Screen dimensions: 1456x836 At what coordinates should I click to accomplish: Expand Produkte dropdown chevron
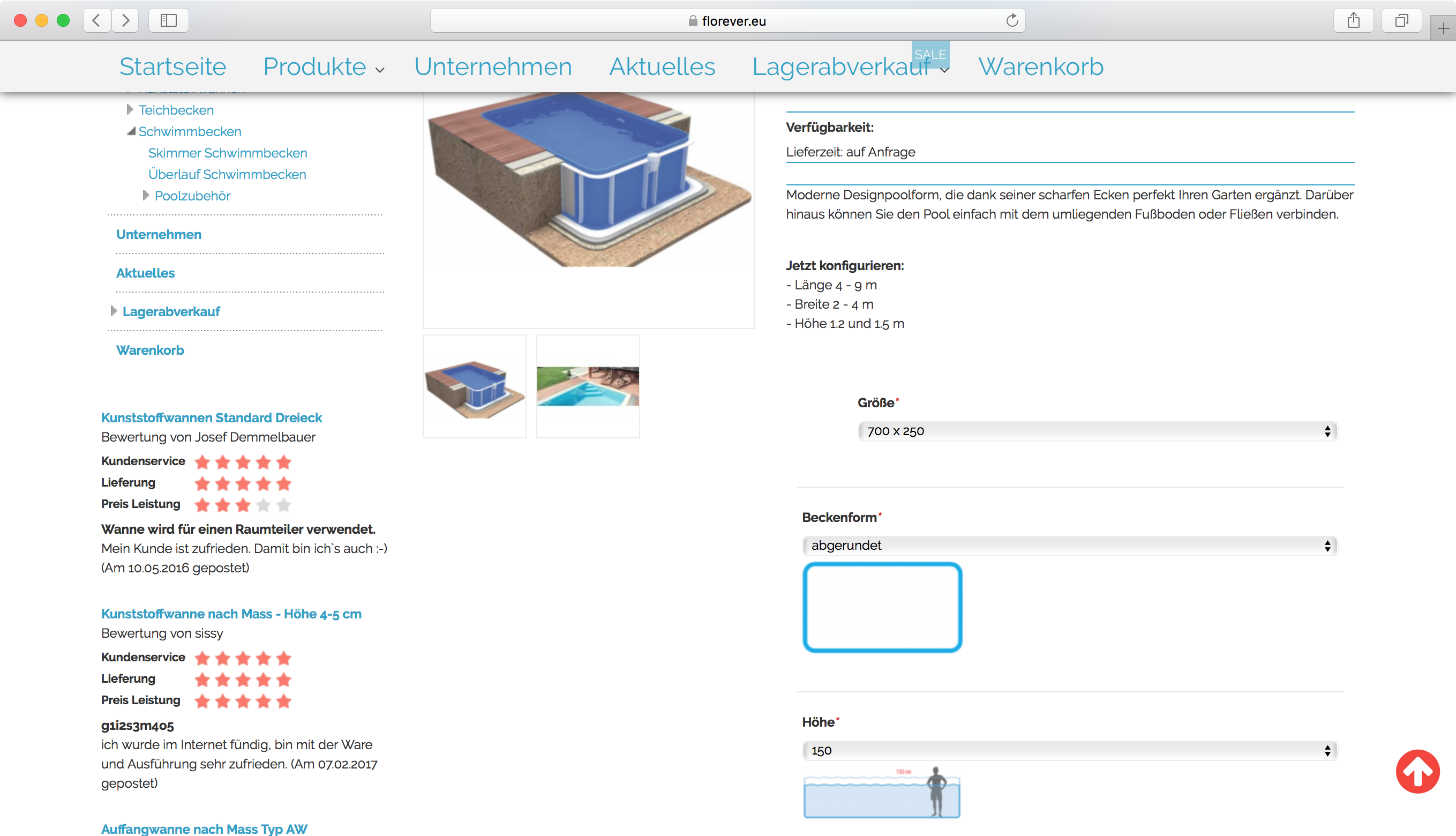click(x=379, y=70)
